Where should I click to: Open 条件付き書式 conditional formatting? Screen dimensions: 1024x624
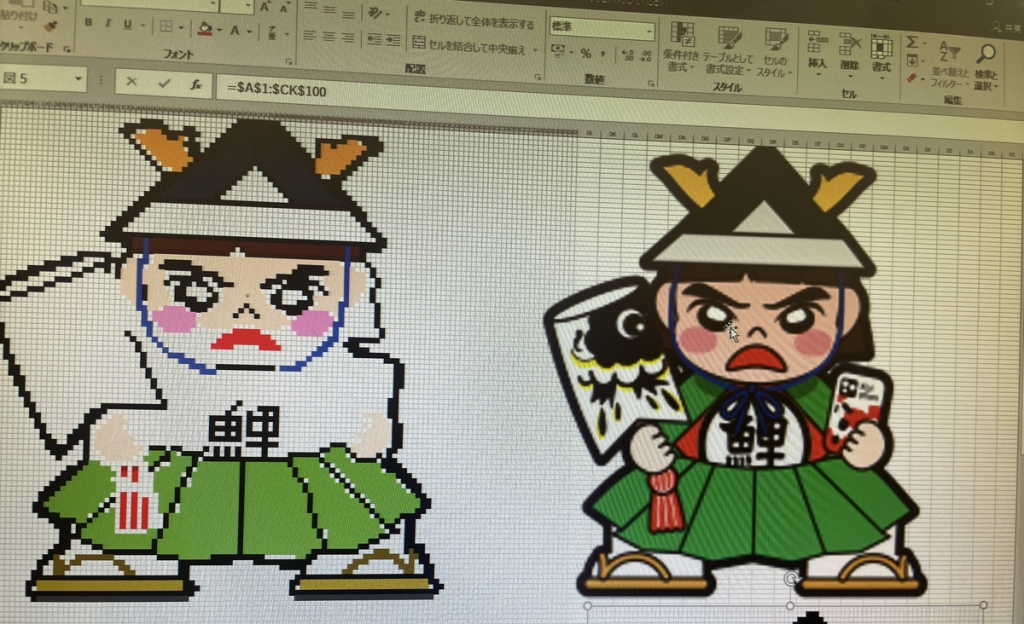pyautogui.click(x=680, y=47)
